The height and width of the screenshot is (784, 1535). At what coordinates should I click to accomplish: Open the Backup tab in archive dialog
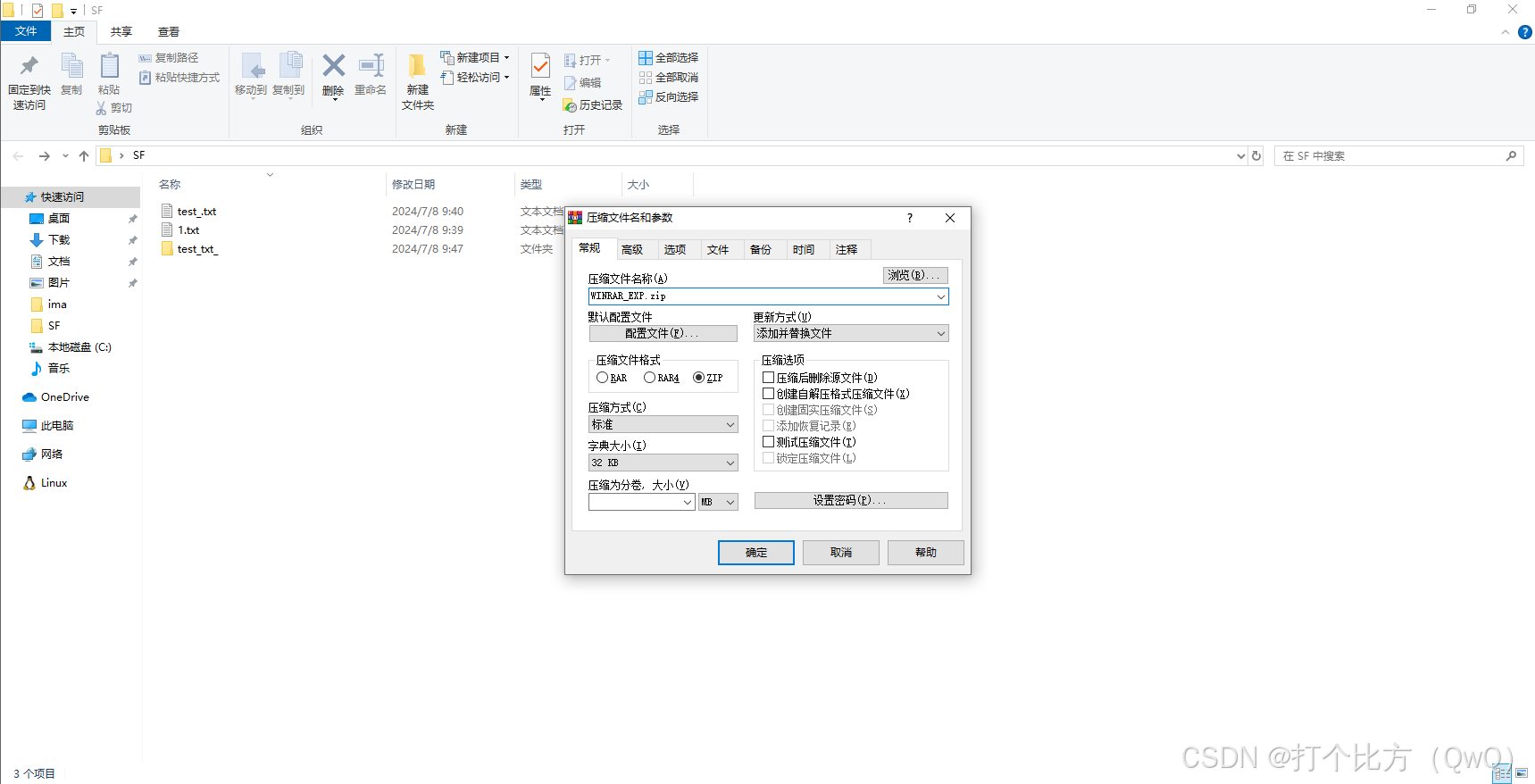point(761,250)
